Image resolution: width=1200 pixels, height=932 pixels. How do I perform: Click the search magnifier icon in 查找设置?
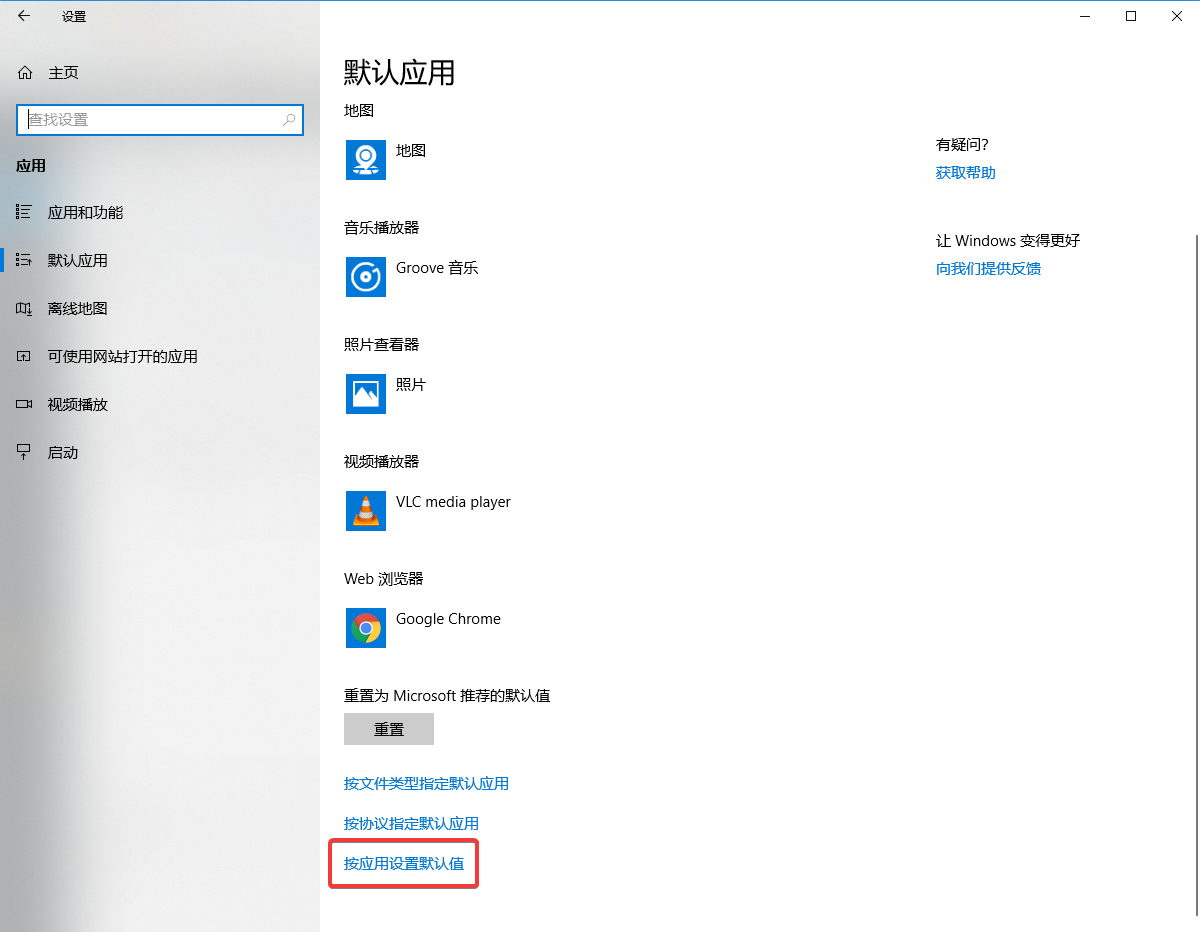289,119
